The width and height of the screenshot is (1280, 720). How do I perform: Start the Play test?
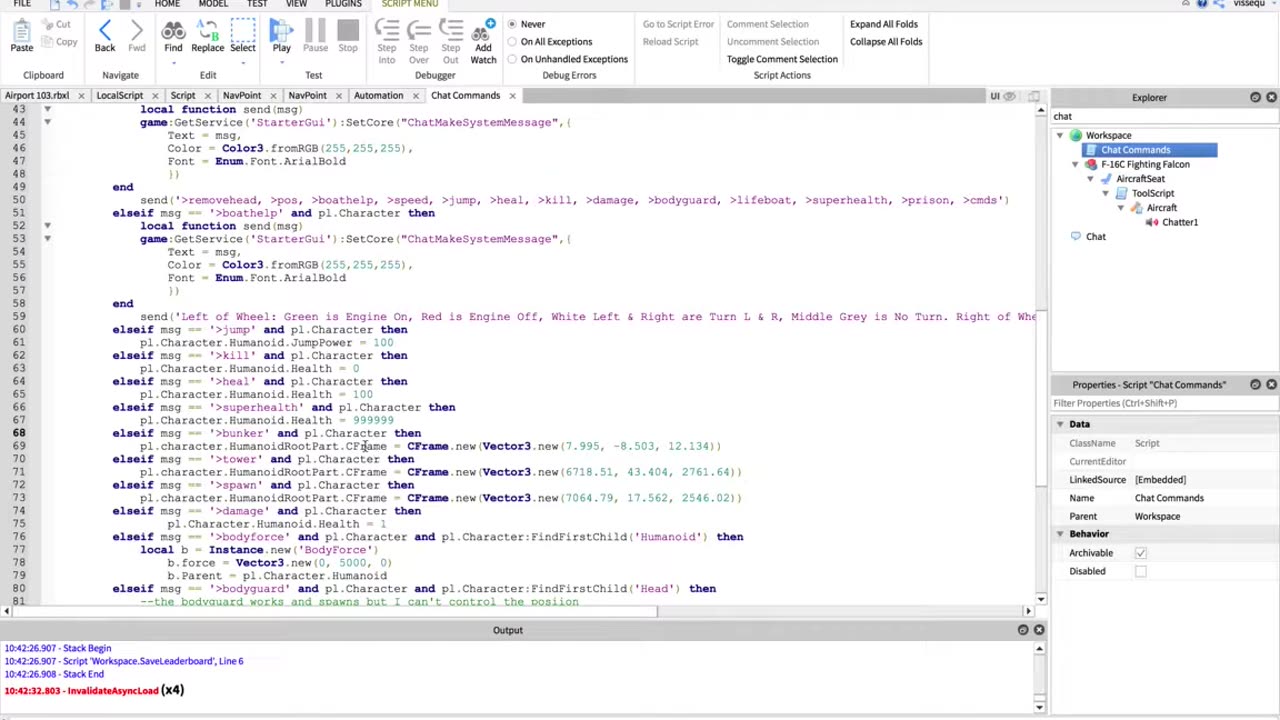tap(282, 38)
